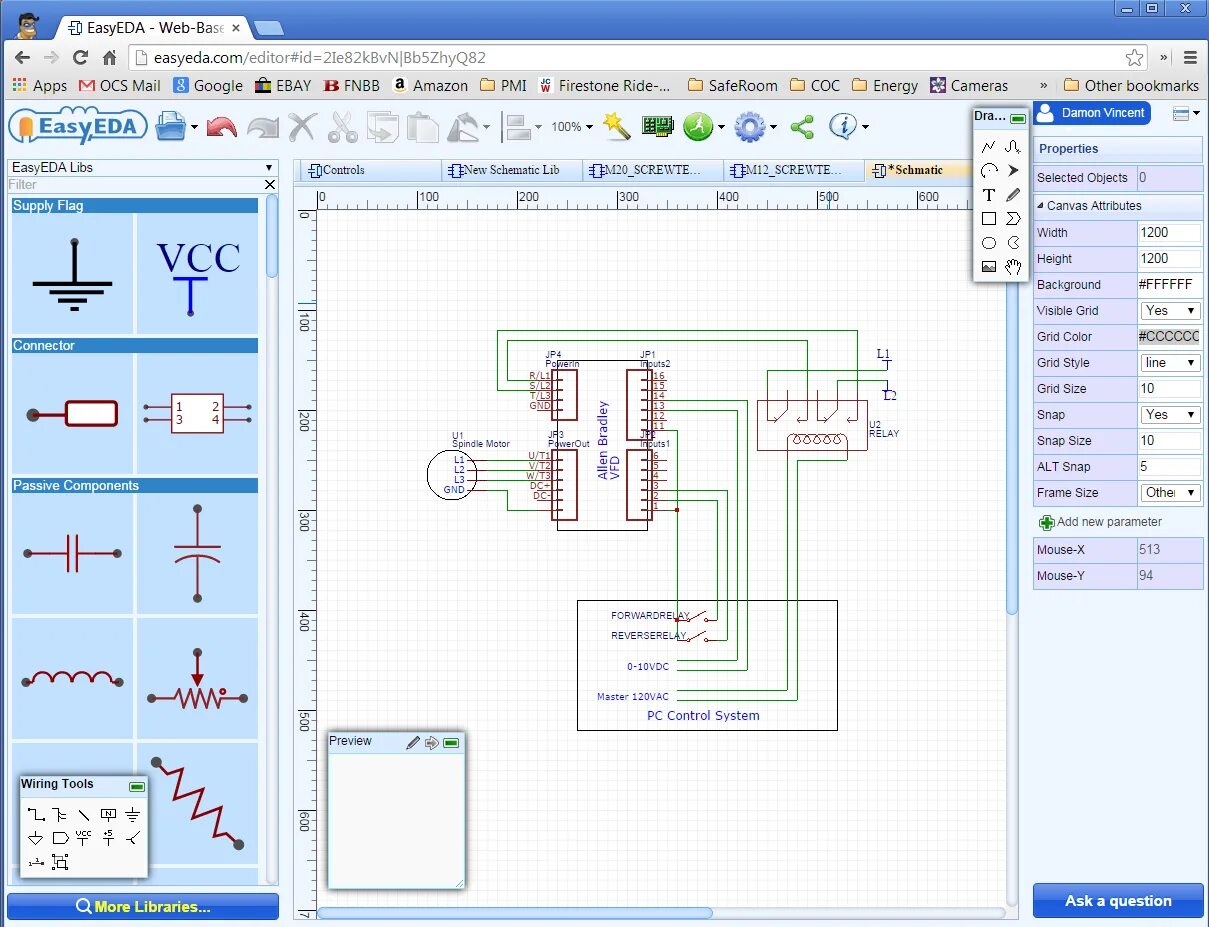Open the Other bookmarks folder
This screenshot has width=1209, height=927.
(1131, 86)
